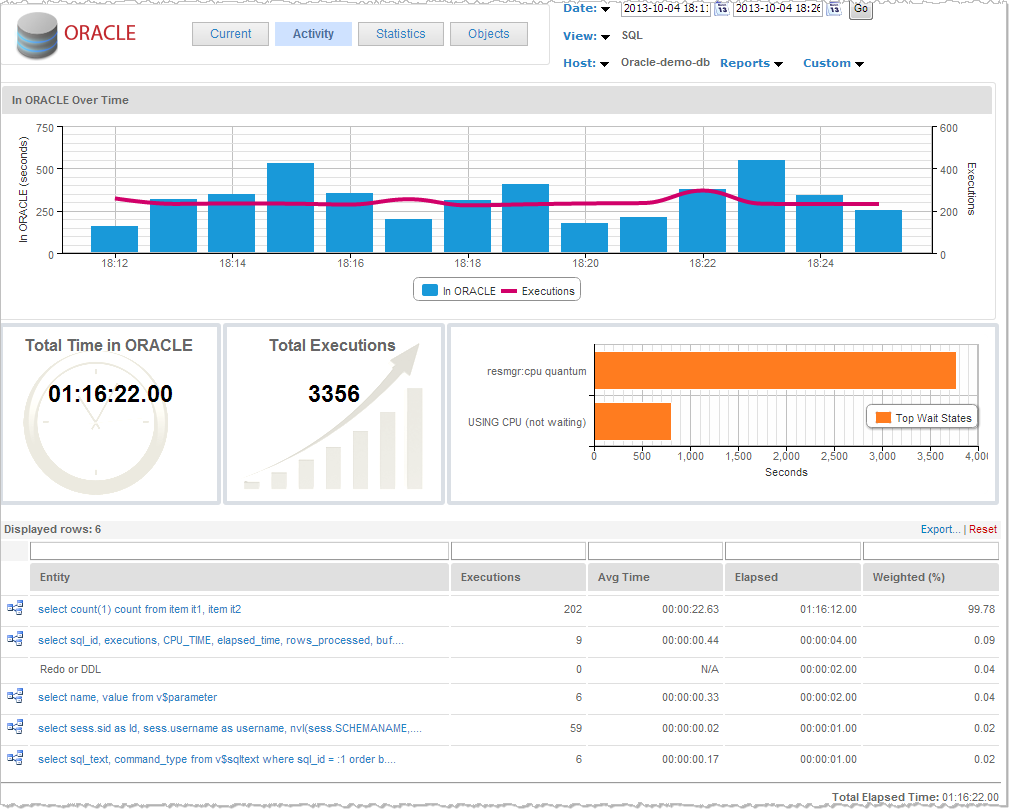Open the Reports menu

coord(751,63)
